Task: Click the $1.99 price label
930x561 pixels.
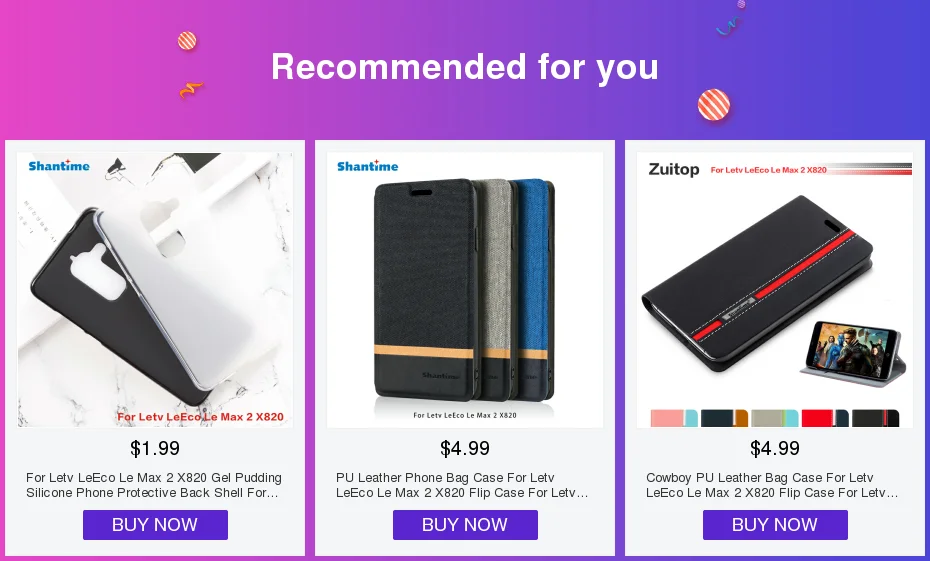Action: pos(155,448)
